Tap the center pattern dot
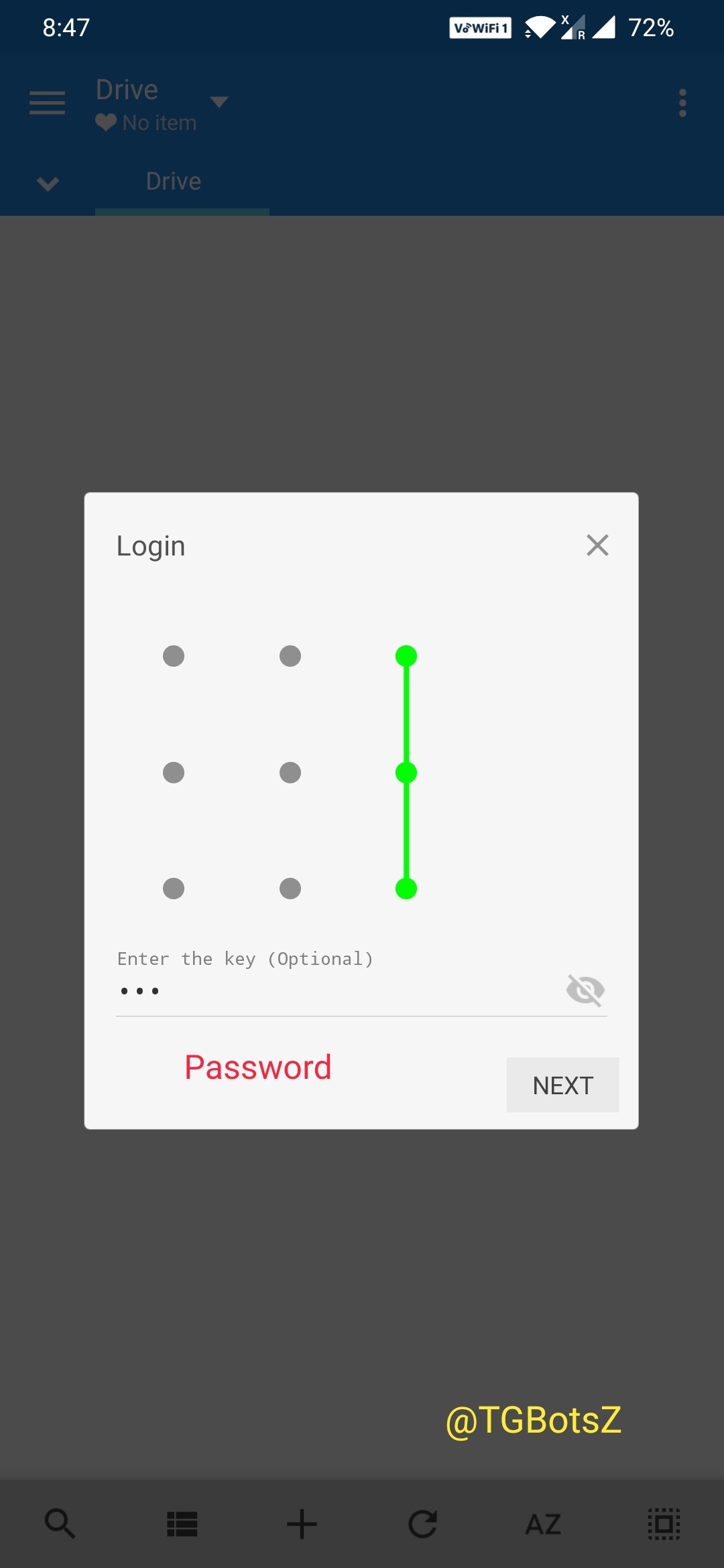724x1568 pixels. pyautogui.click(x=290, y=773)
